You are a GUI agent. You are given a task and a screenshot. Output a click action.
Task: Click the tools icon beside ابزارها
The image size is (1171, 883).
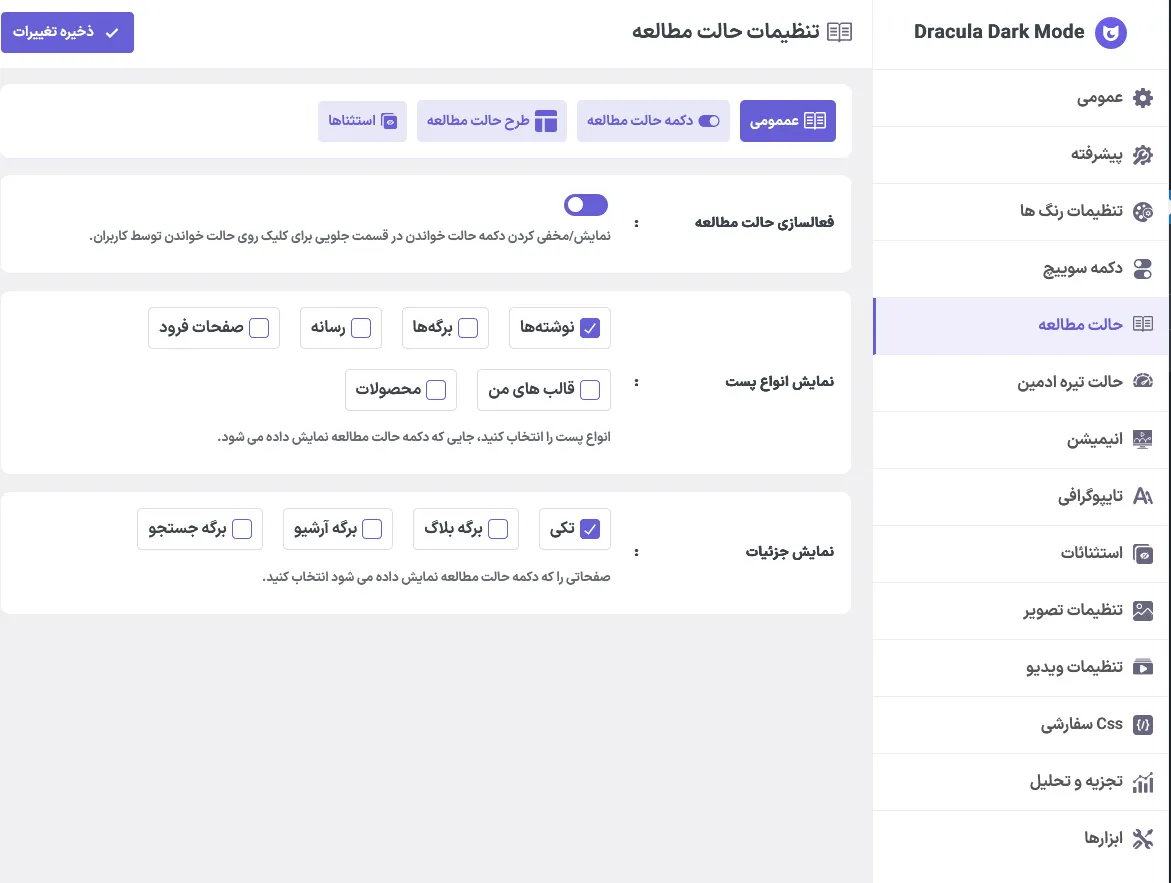pyautogui.click(x=1143, y=839)
